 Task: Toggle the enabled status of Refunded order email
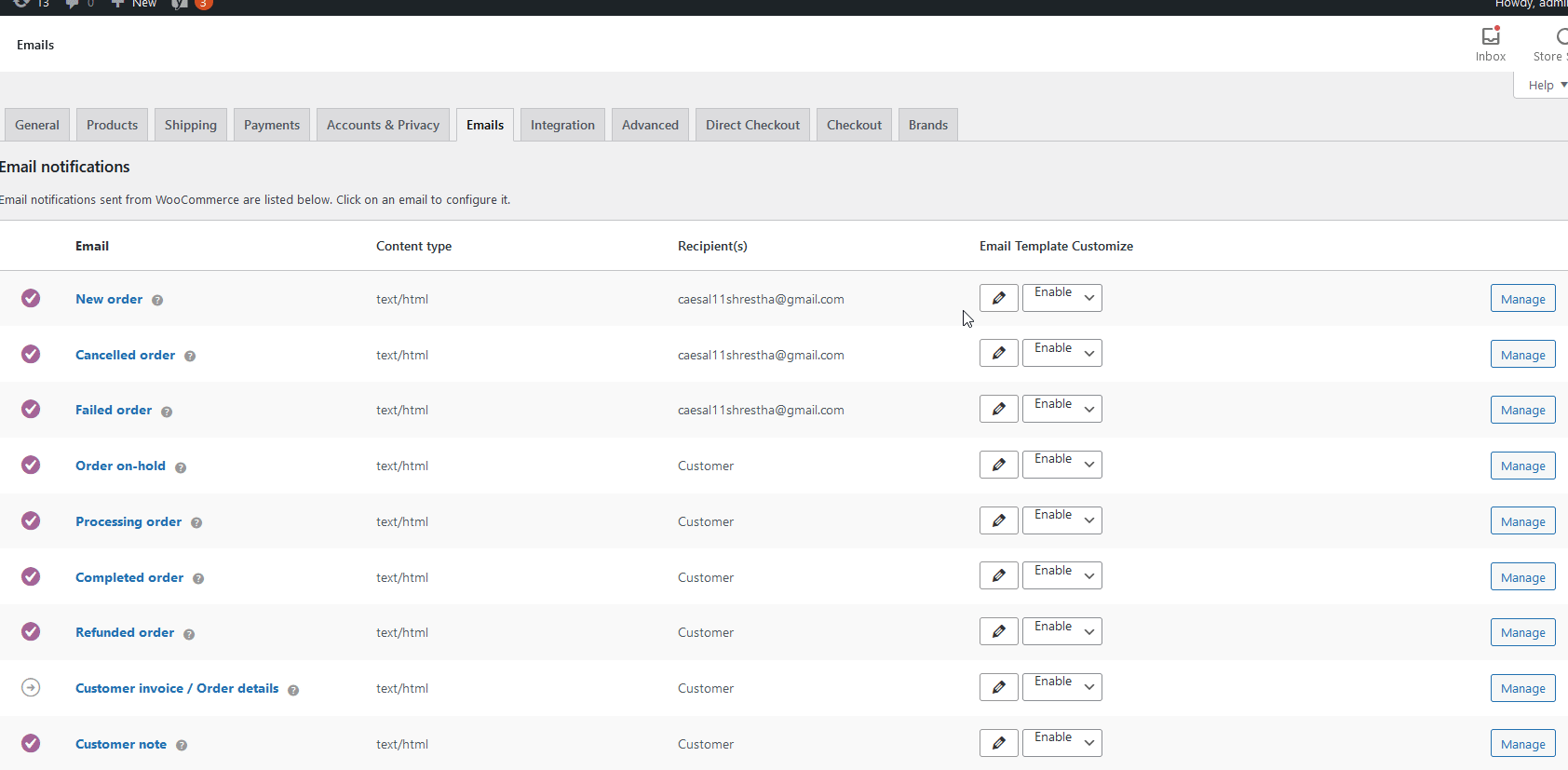pos(31,631)
